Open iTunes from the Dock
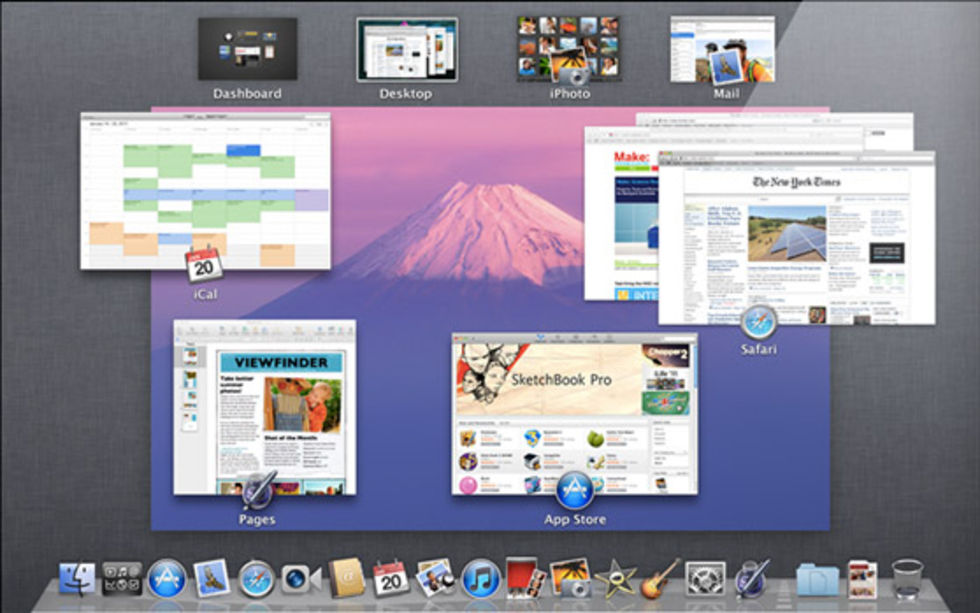The width and height of the screenshot is (980, 613). click(x=481, y=579)
